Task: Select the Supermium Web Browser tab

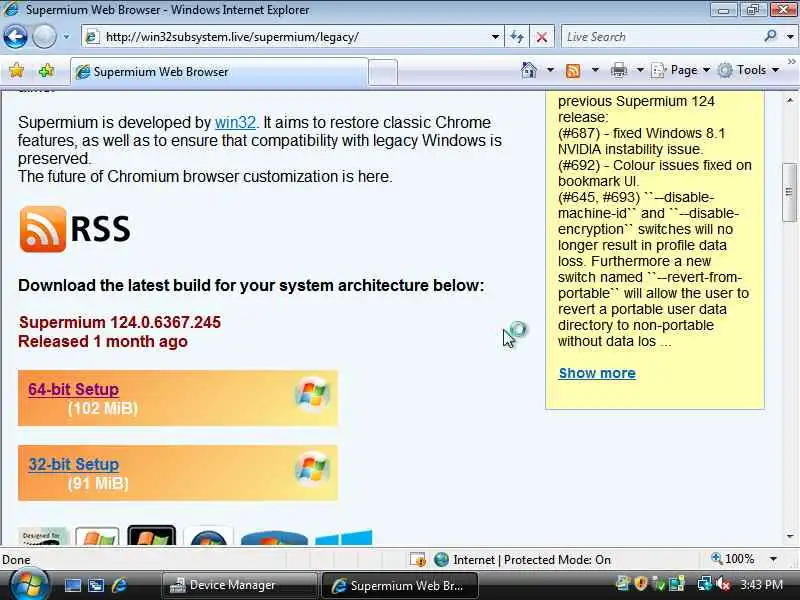Action: pos(219,72)
